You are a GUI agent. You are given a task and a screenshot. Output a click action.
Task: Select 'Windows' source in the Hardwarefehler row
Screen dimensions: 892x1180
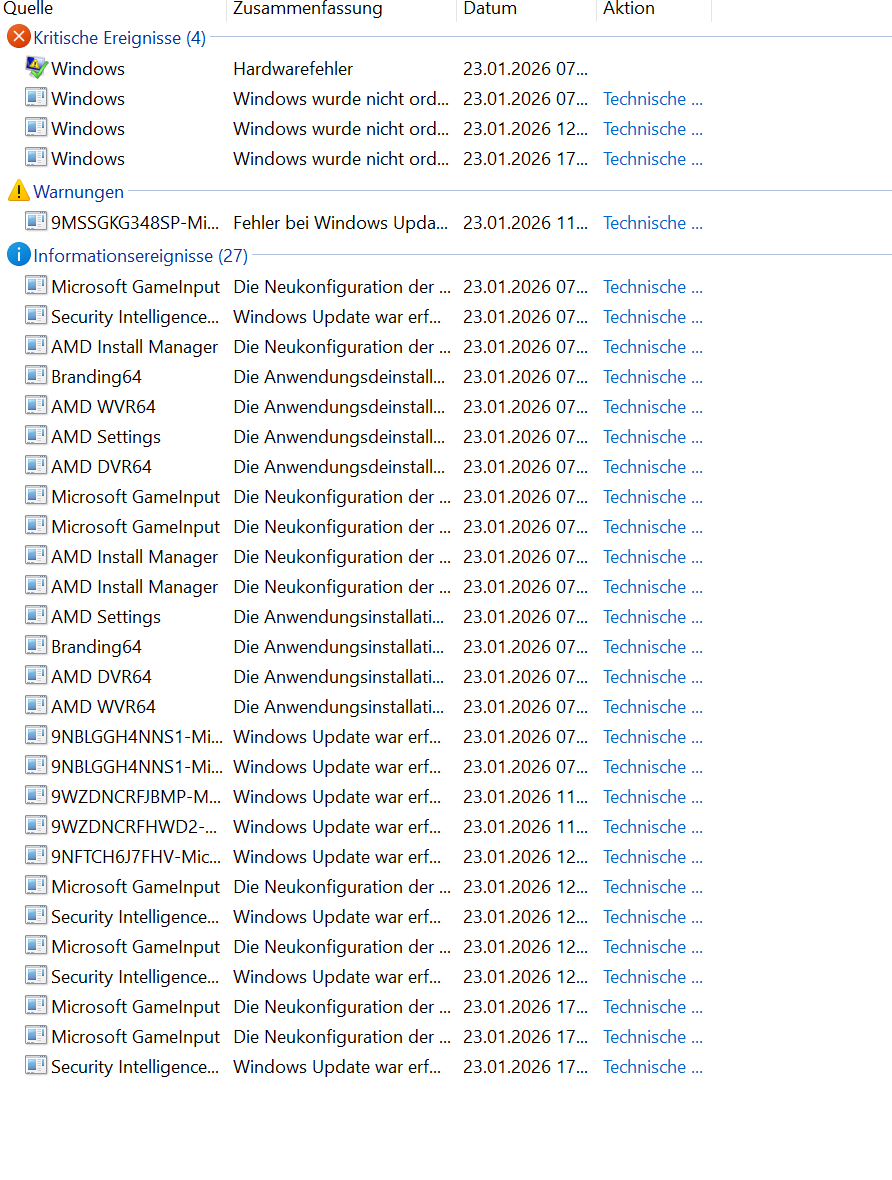pos(88,68)
